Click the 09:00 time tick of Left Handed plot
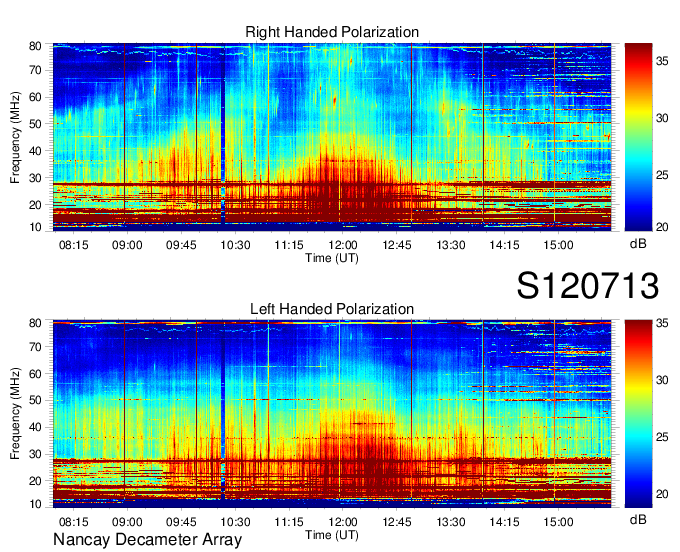The image size is (680, 552). pos(127,522)
